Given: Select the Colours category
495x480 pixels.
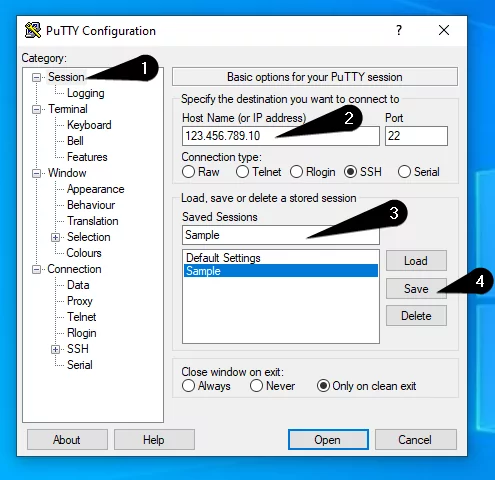Looking at the screenshot, I should [84, 253].
